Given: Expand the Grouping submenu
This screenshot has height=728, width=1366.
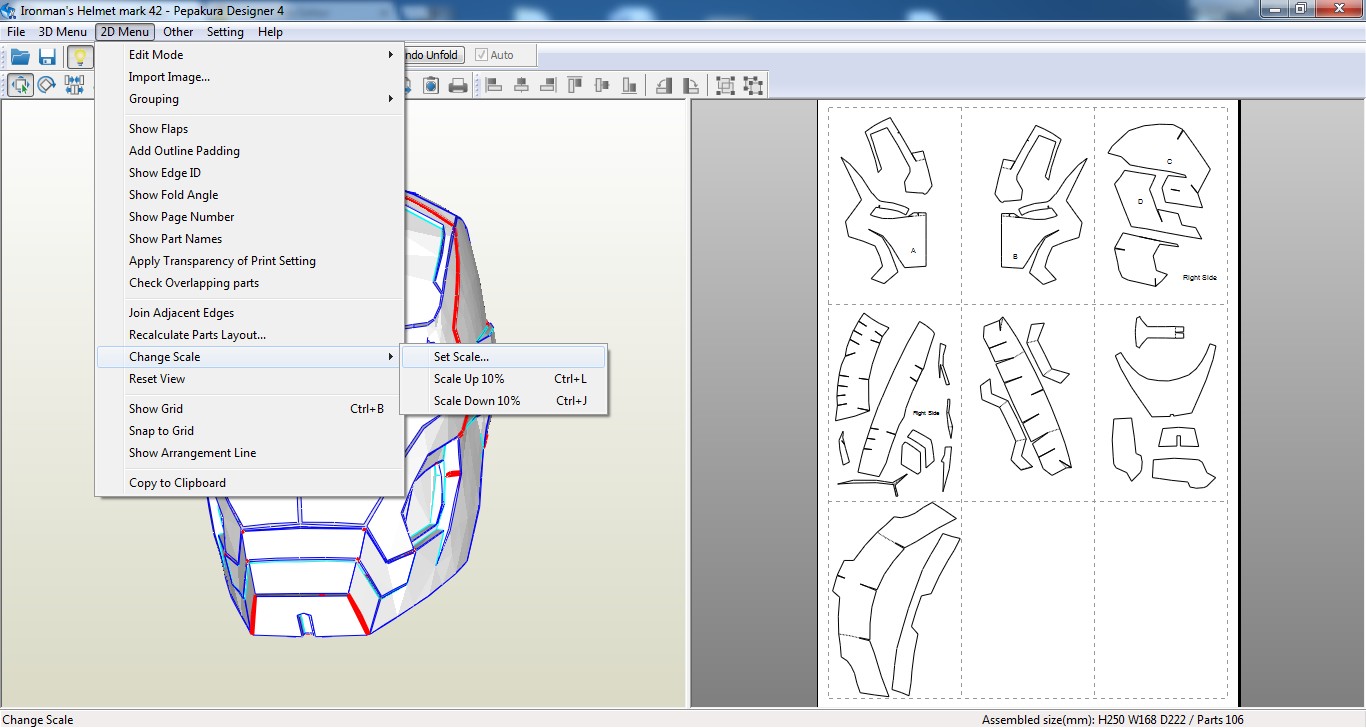Looking at the screenshot, I should [250, 99].
